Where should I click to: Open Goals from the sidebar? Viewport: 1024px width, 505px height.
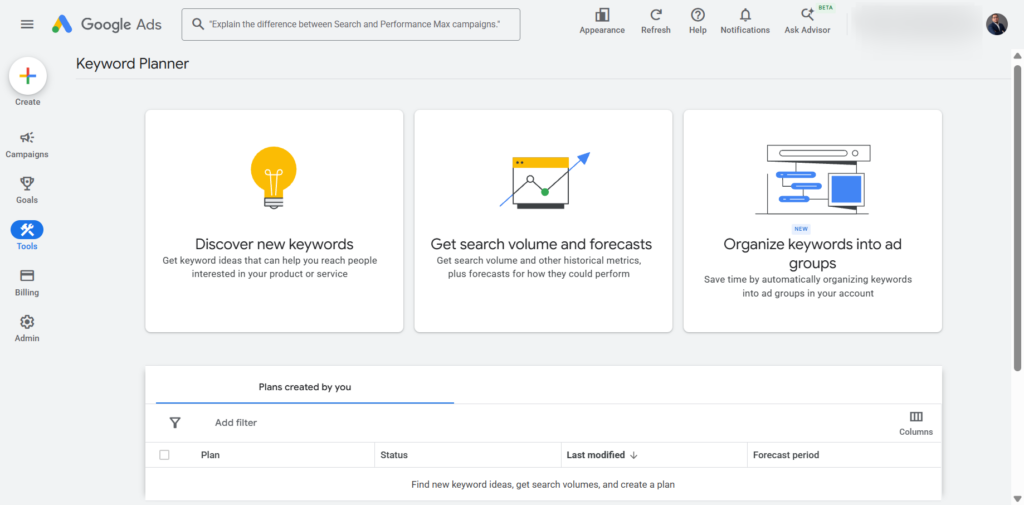click(27, 191)
